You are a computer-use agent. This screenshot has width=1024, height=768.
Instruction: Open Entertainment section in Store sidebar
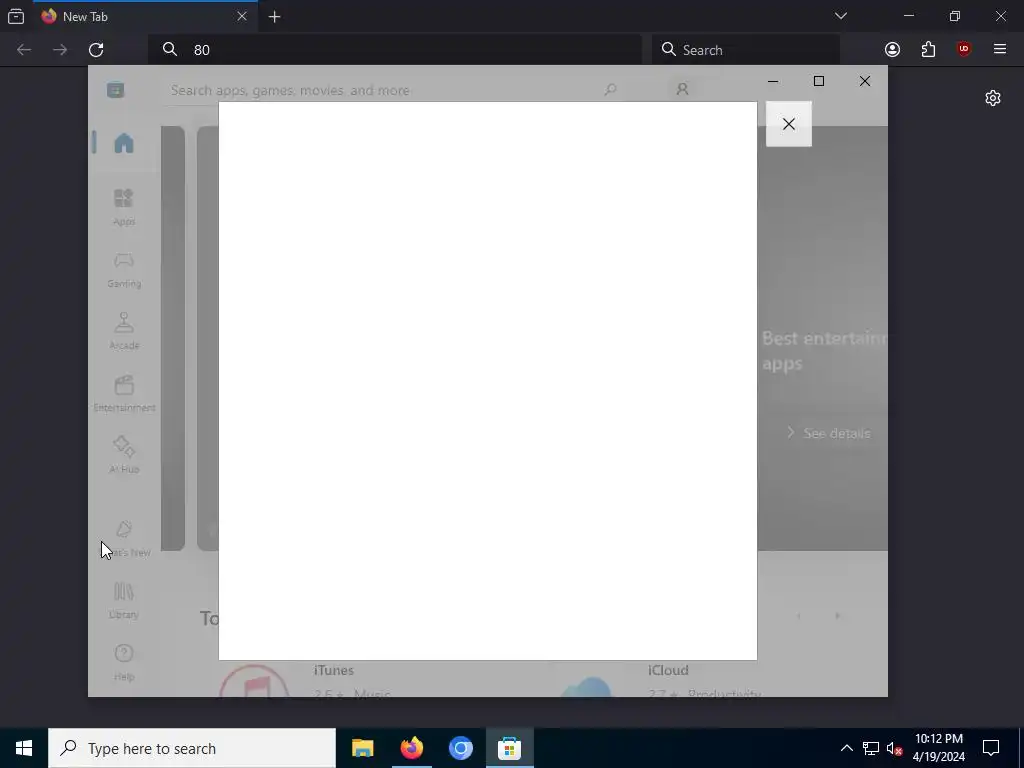pos(123,393)
